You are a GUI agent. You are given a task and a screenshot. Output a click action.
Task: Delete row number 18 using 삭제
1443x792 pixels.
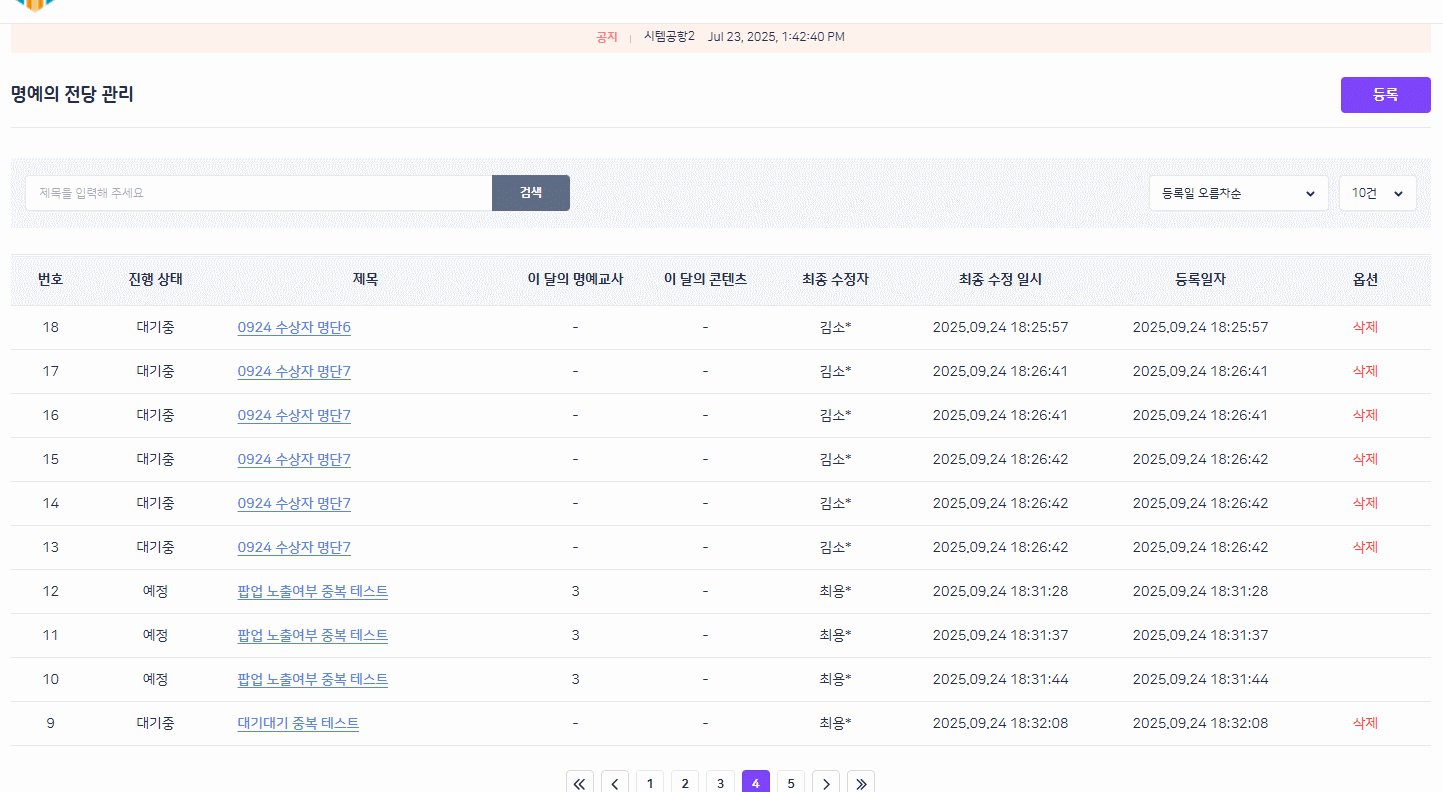[1365, 327]
